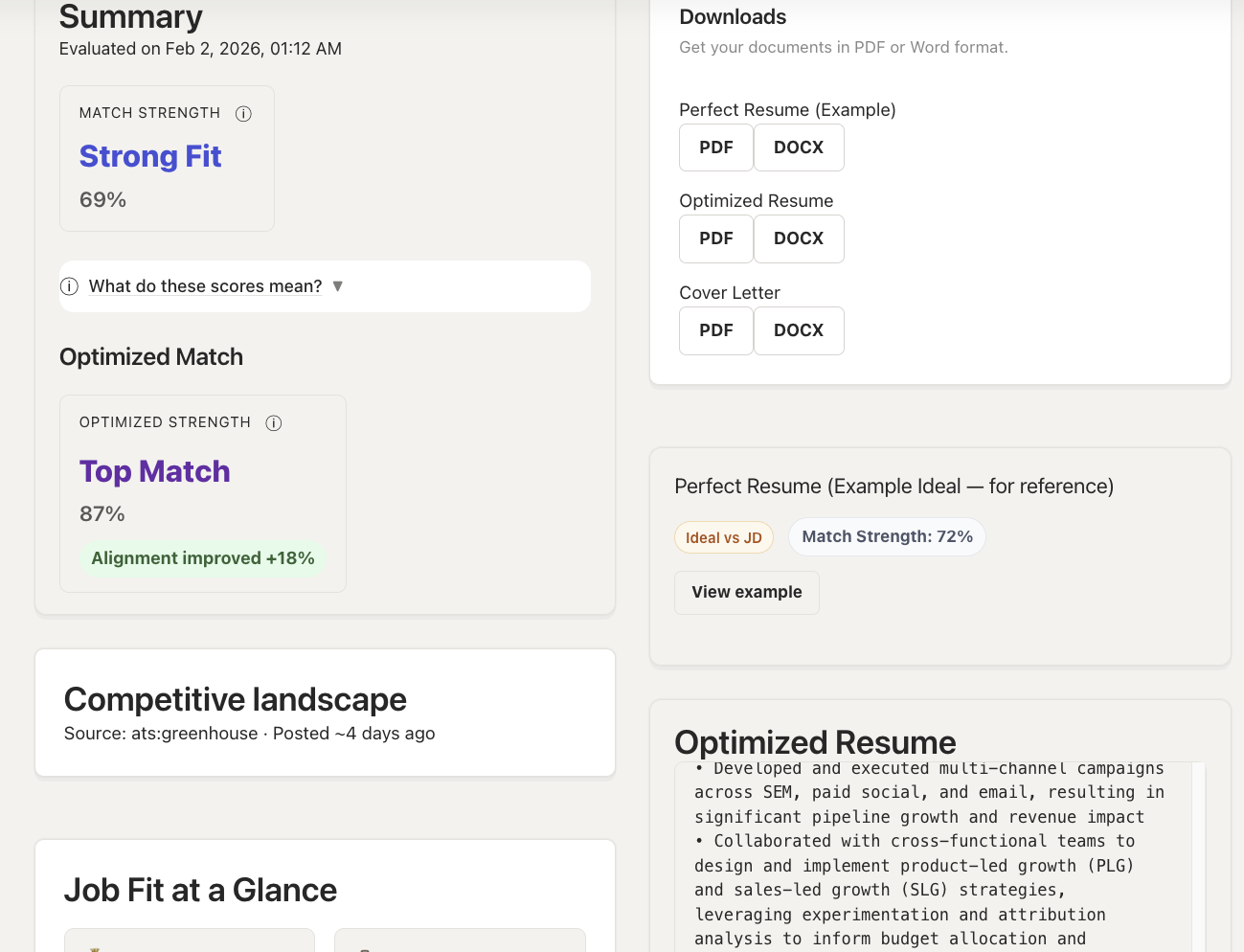The width and height of the screenshot is (1244, 952).
Task: Download Perfect Resume as DOCX
Action: click(x=799, y=147)
